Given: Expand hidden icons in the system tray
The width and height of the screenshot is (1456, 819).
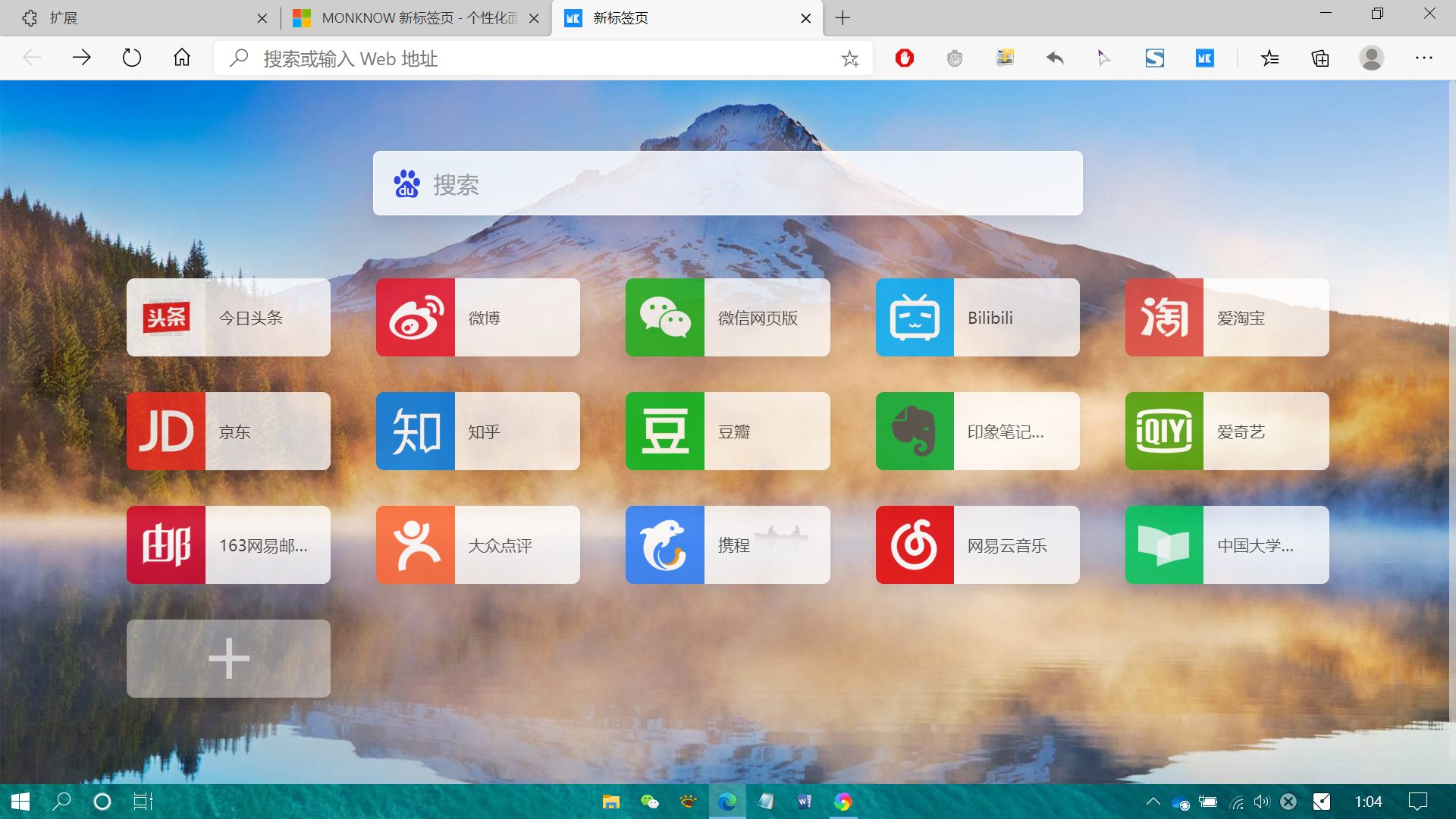Looking at the screenshot, I should pyautogui.click(x=1152, y=801).
